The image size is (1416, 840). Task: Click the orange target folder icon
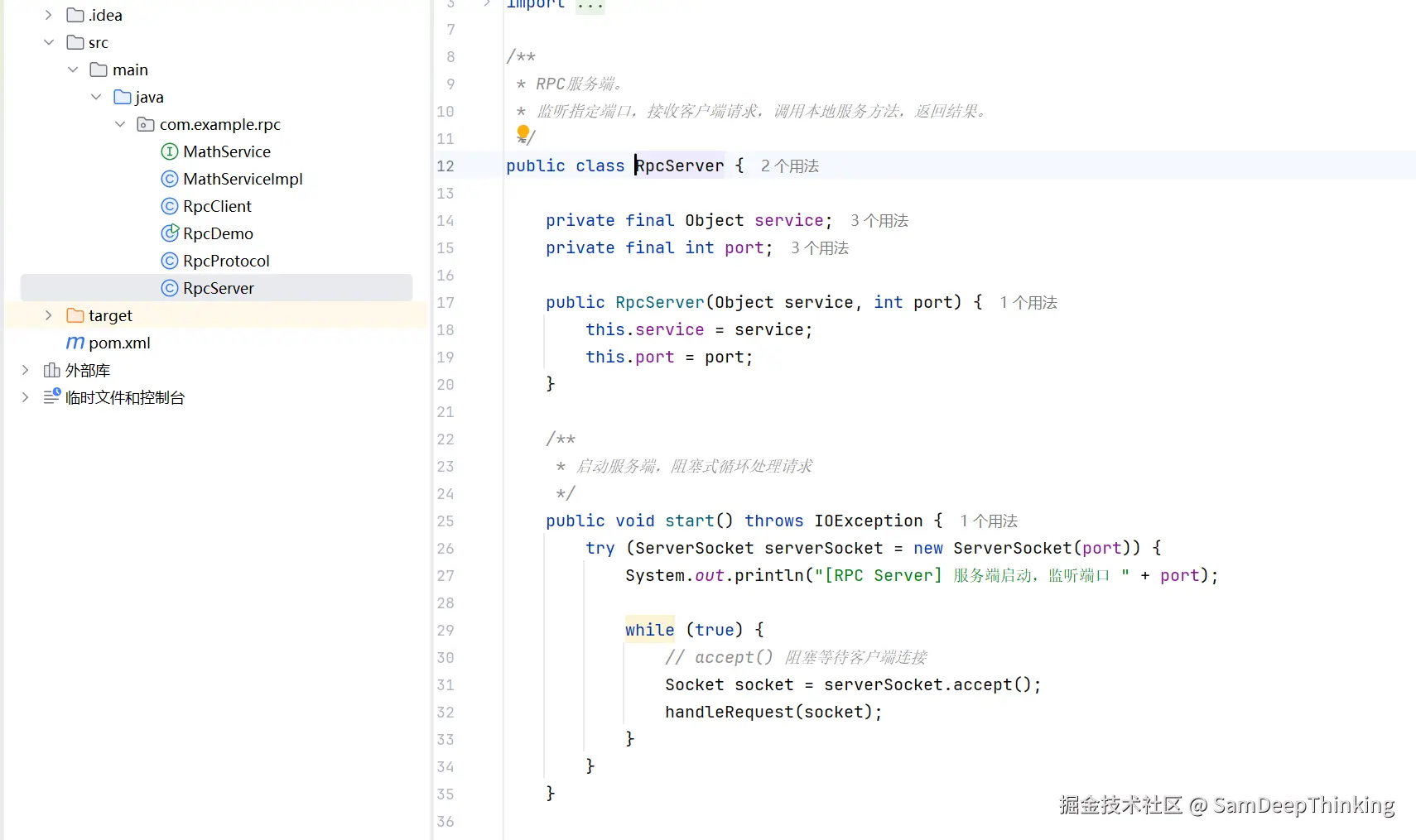pos(75,315)
